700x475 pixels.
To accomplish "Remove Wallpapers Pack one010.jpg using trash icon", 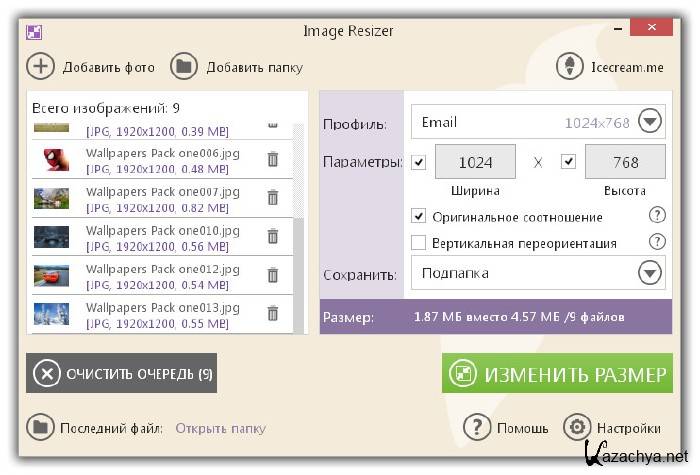I will [272, 236].
